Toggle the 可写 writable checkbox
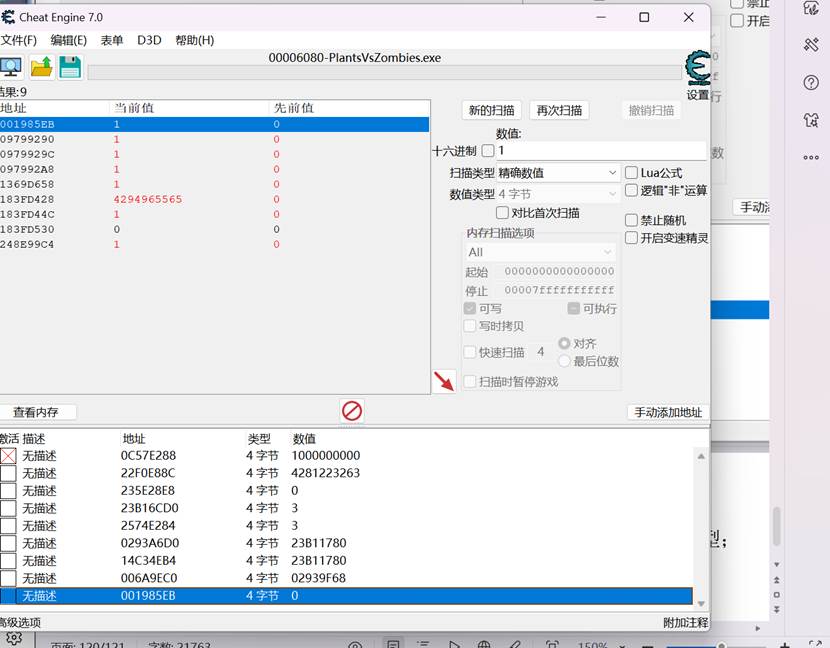 (470, 308)
